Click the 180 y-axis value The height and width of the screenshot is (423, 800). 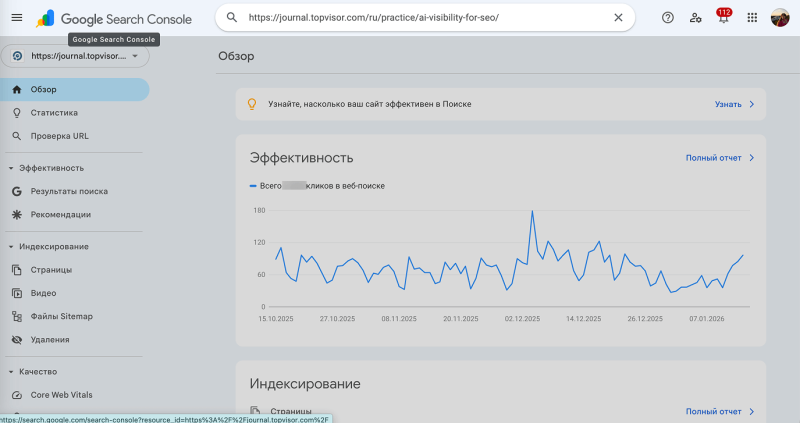coord(259,210)
